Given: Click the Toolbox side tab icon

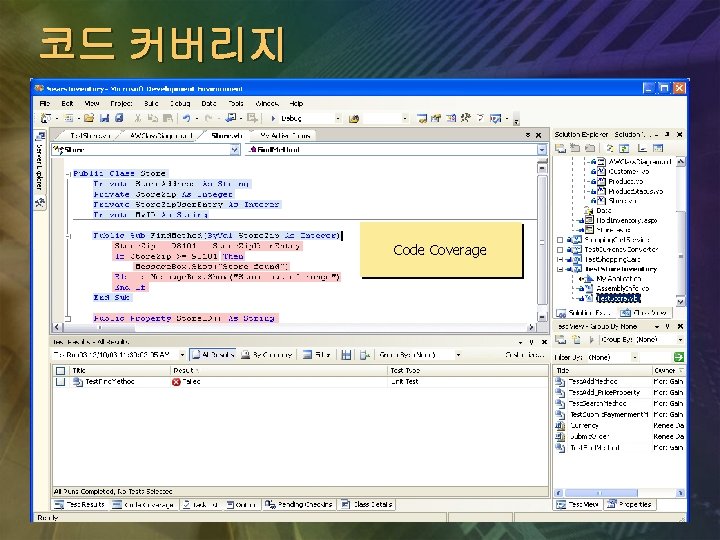Looking at the screenshot, I should click(40, 202).
